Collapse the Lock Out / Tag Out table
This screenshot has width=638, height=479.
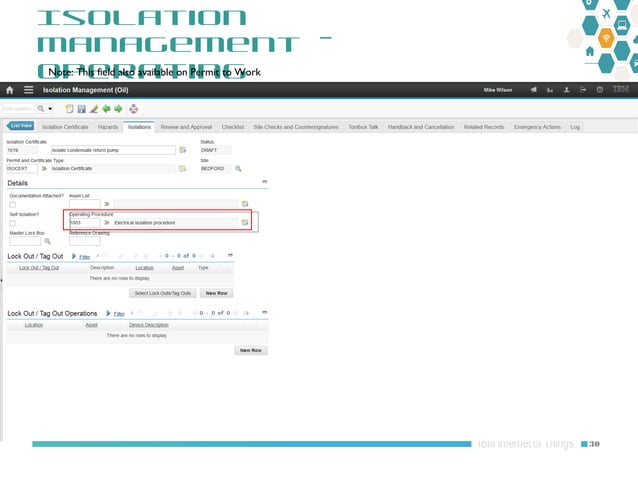(230, 255)
